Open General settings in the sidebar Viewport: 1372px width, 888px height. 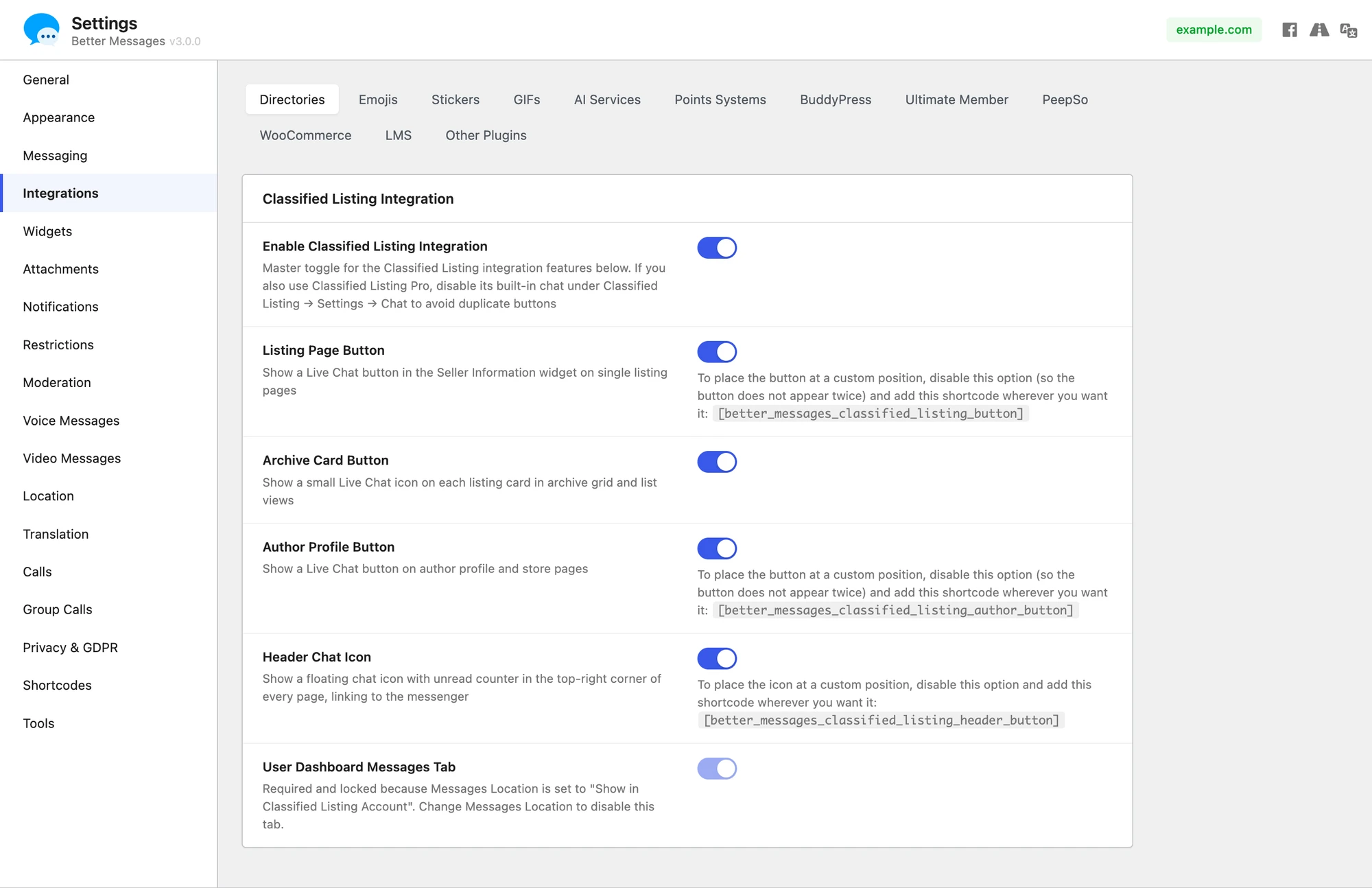tap(108, 80)
